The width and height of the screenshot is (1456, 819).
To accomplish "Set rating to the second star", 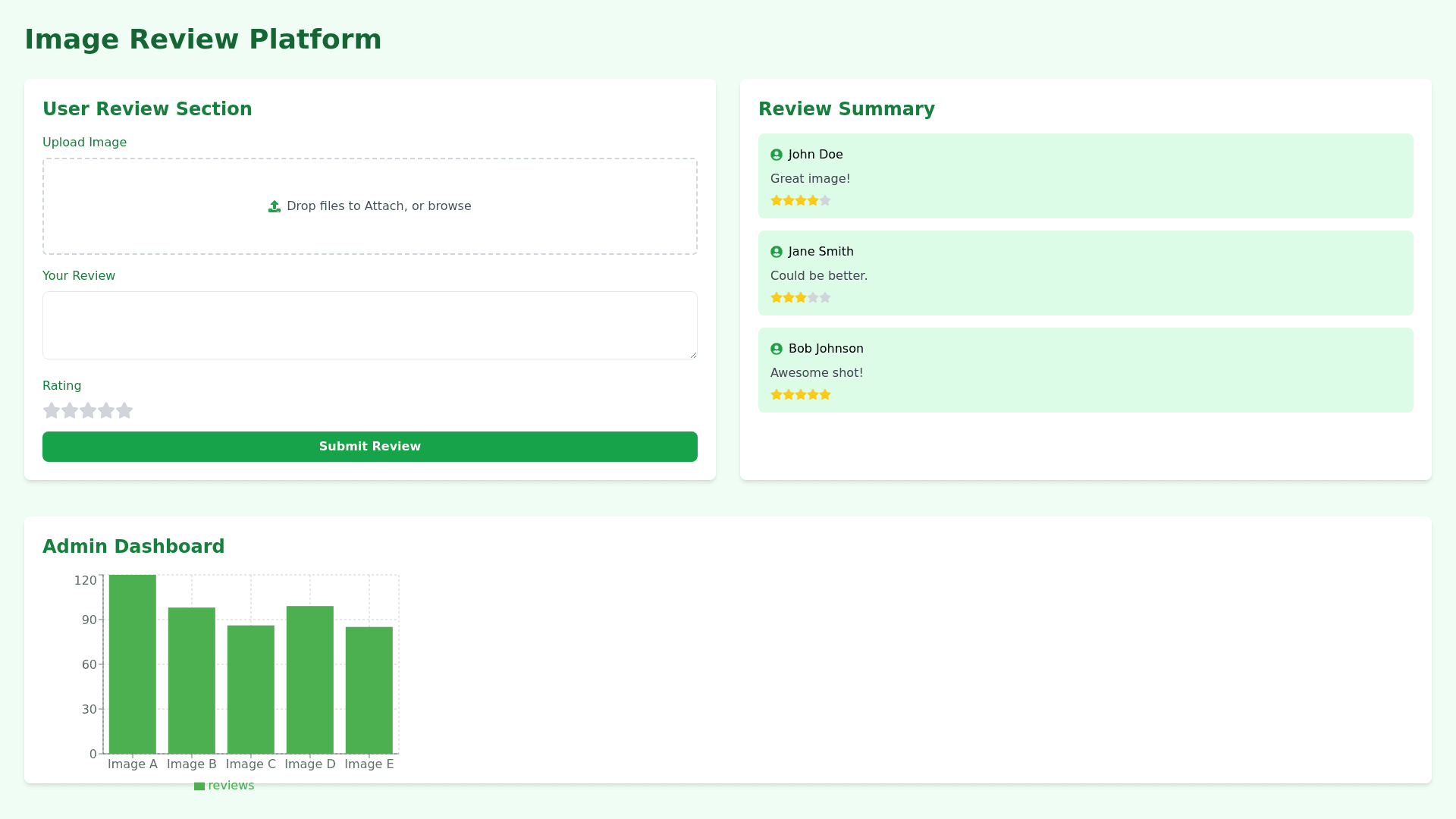I will pyautogui.click(x=70, y=410).
